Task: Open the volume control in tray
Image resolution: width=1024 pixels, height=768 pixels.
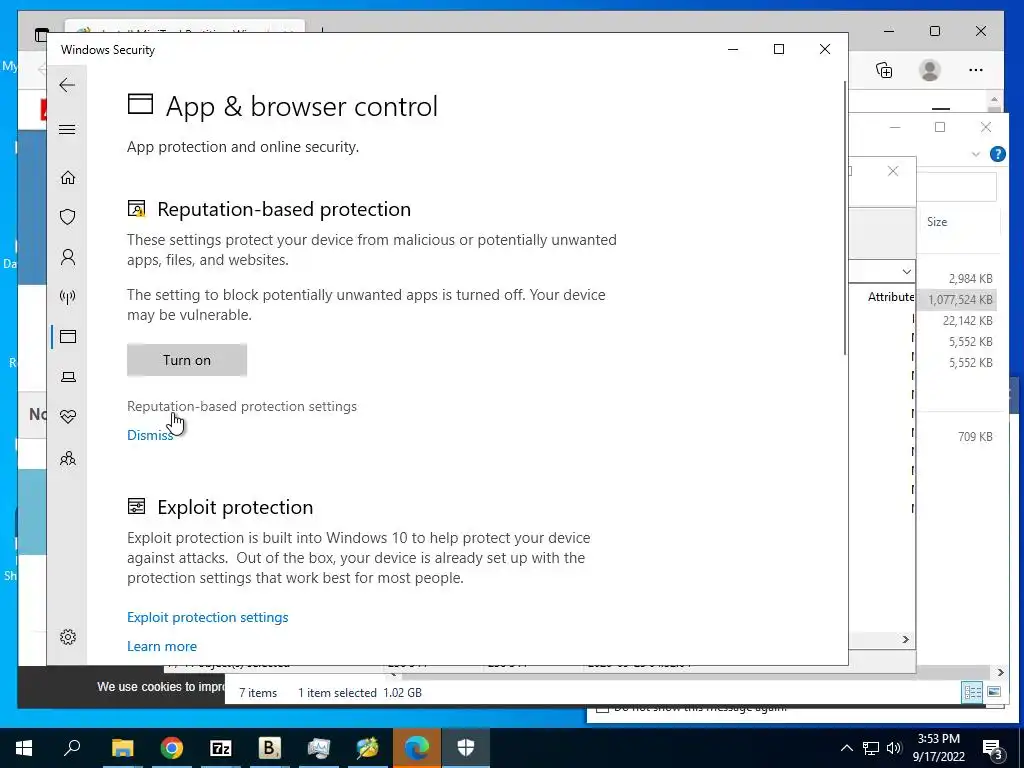Action: point(894,748)
